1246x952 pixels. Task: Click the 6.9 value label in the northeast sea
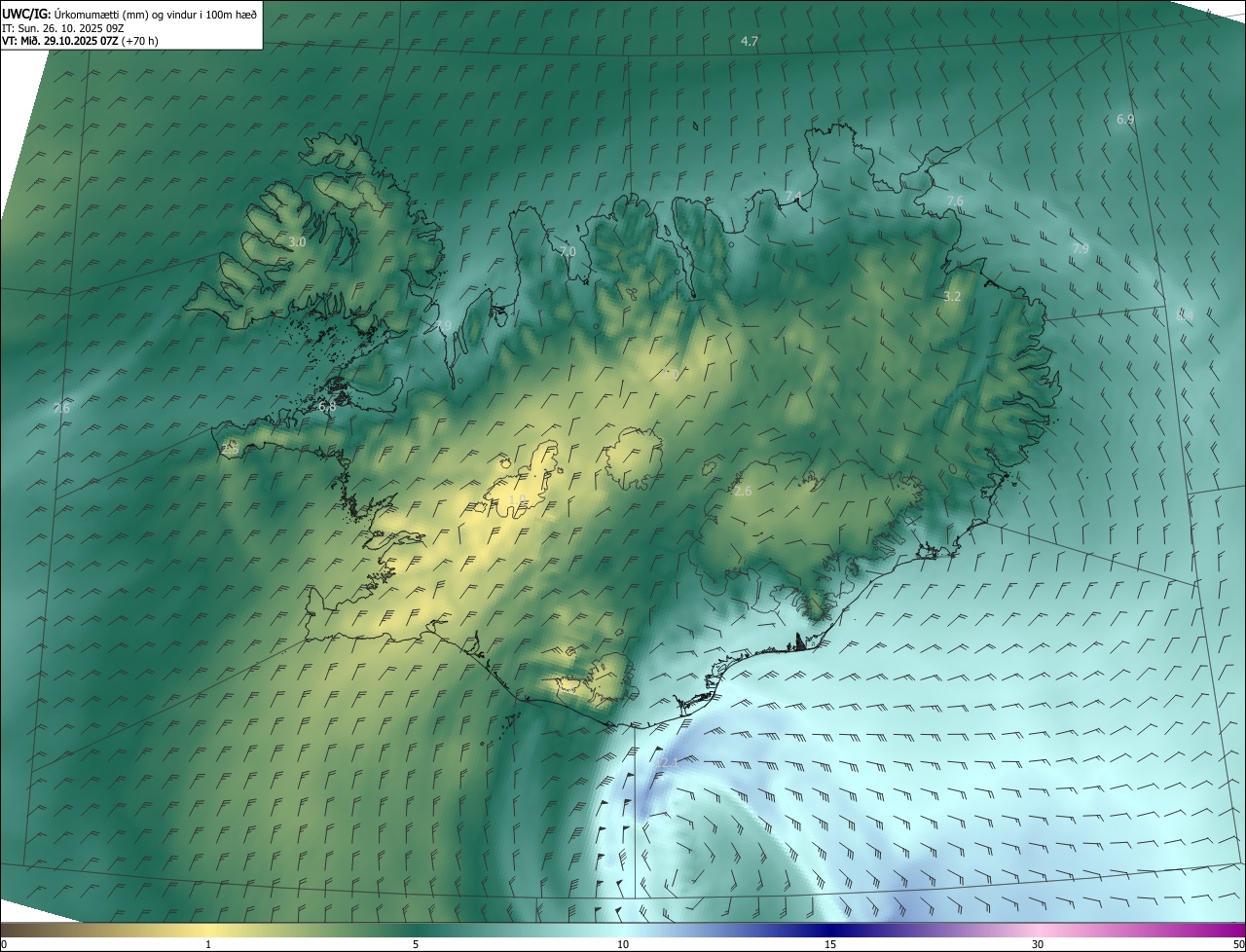pos(1125,119)
